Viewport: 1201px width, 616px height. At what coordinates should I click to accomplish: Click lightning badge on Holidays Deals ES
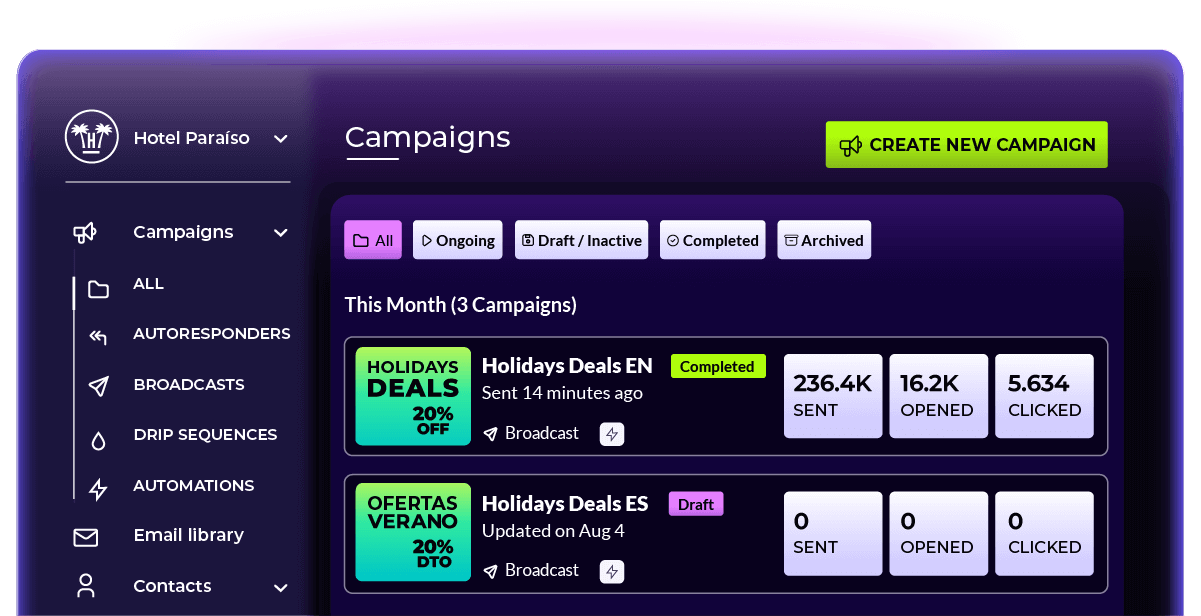pos(612,571)
